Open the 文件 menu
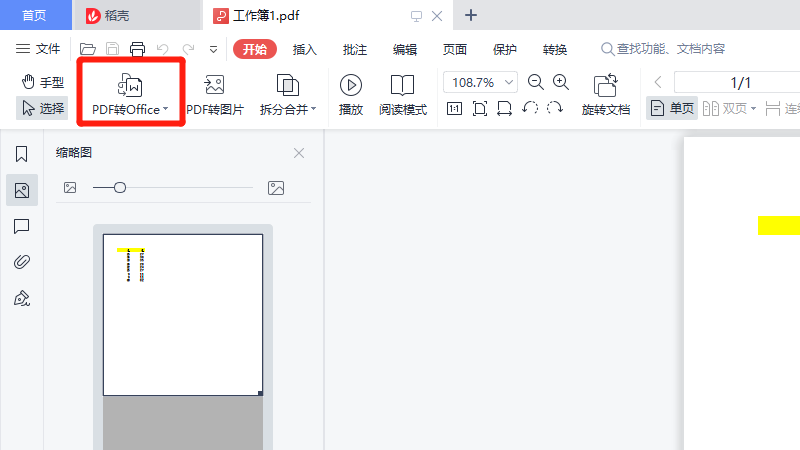 (38, 49)
